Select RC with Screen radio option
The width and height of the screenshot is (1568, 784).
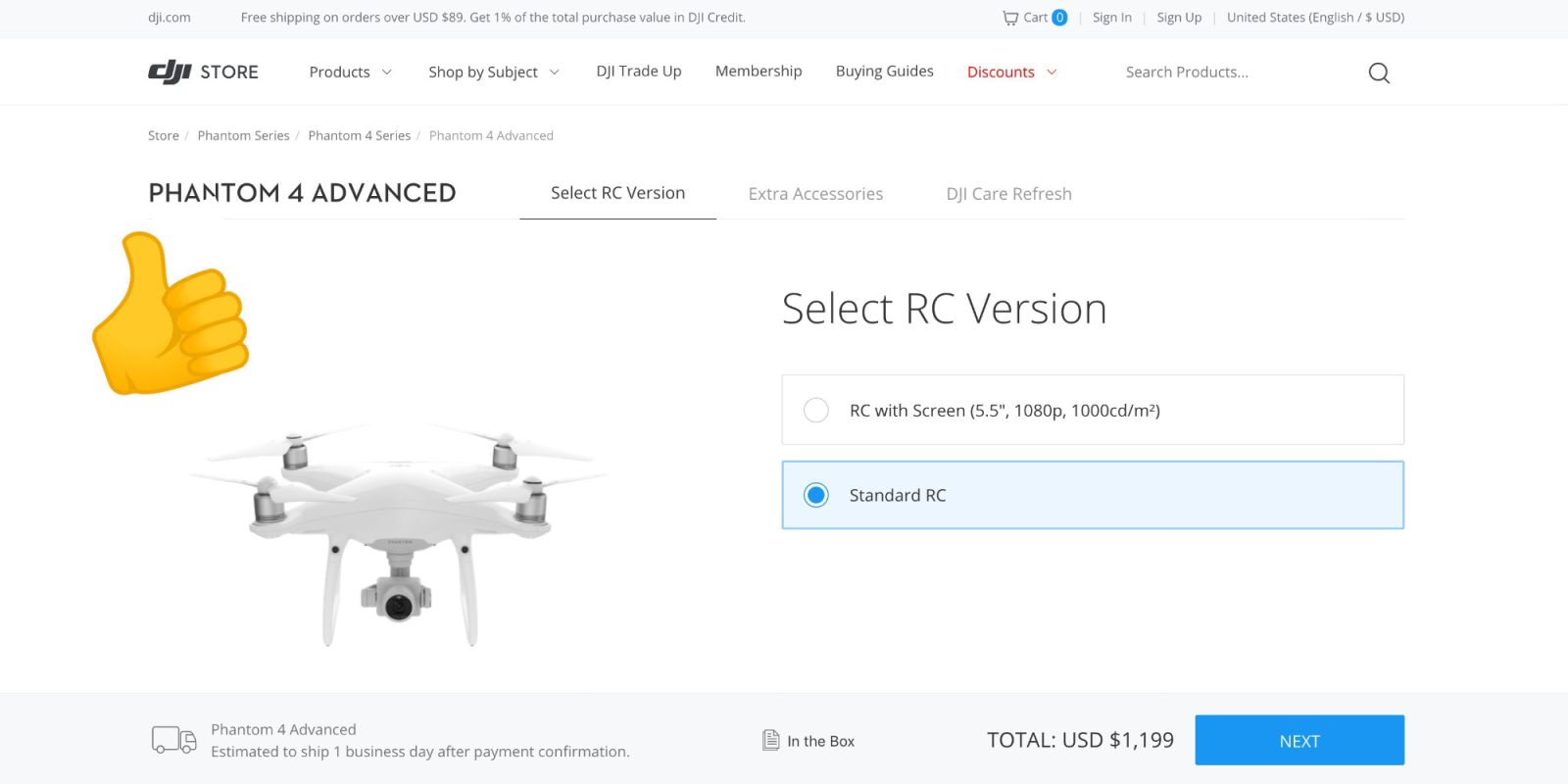click(x=816, y=410)
